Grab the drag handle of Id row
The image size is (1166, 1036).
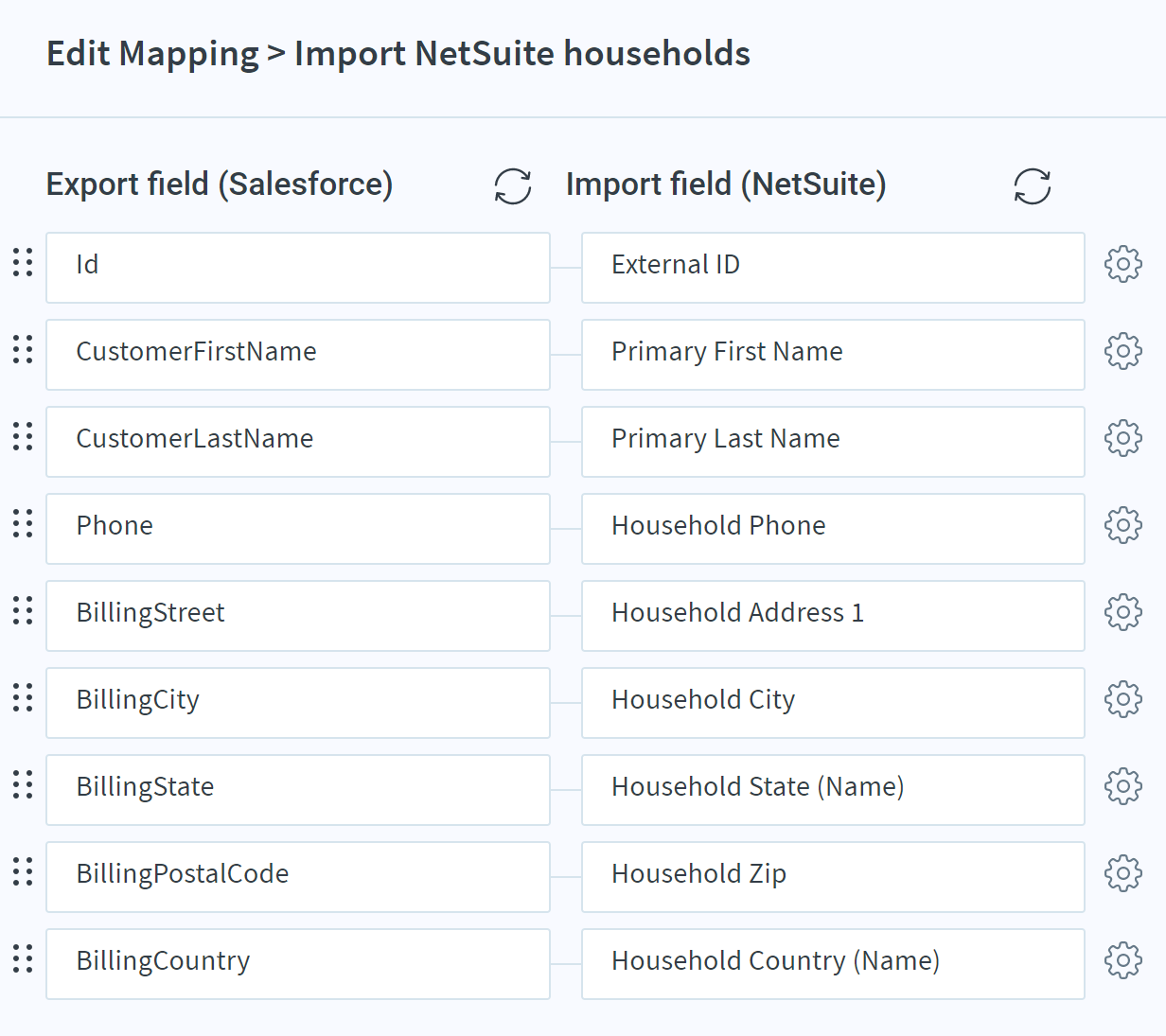(23, 262)
